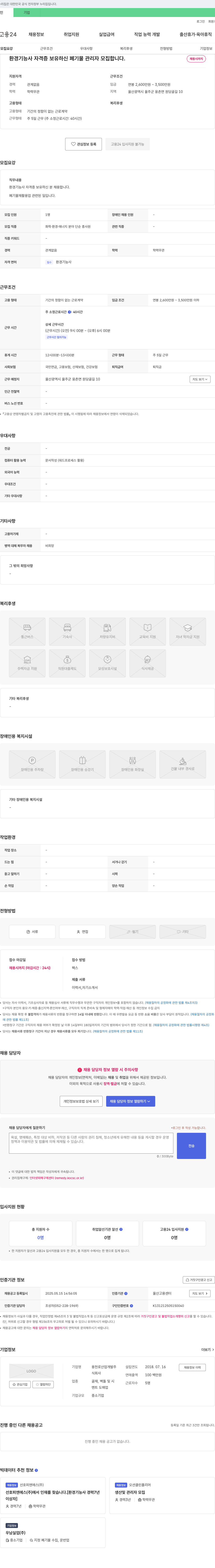215x1568 pixels.
Task: Click the 장애인용 승강기 icon
Action: pos(82,764)
